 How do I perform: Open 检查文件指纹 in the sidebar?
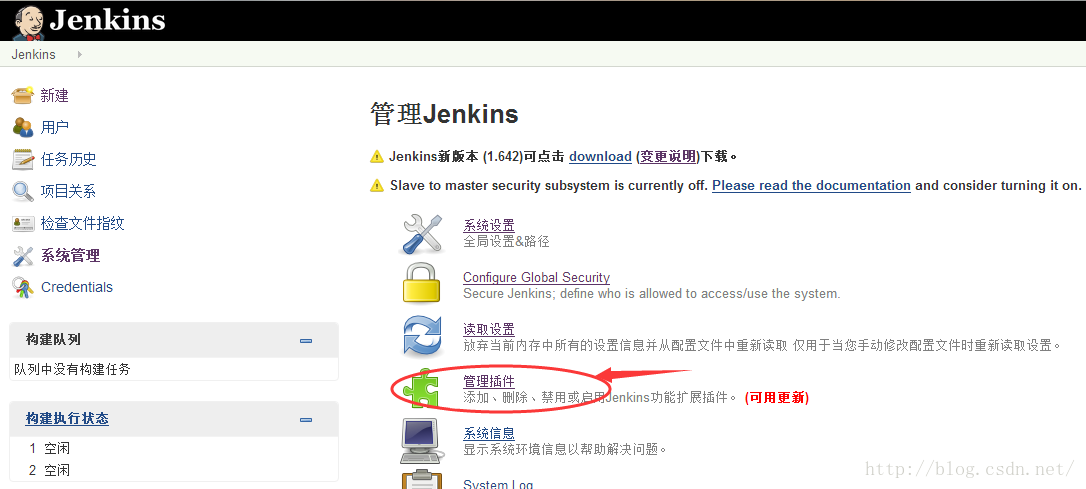click(x=82, y=224)
